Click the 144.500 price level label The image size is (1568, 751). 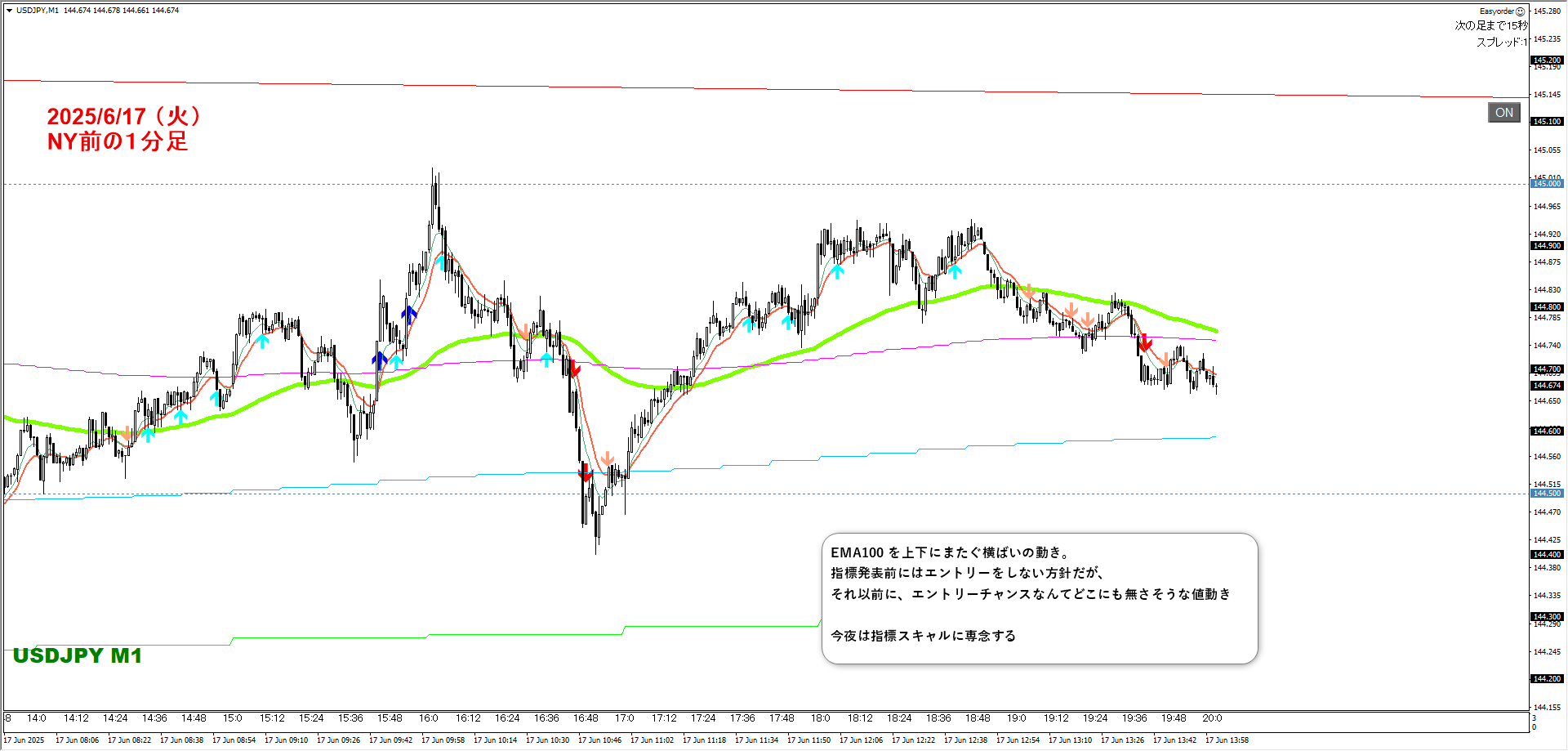1546,494
